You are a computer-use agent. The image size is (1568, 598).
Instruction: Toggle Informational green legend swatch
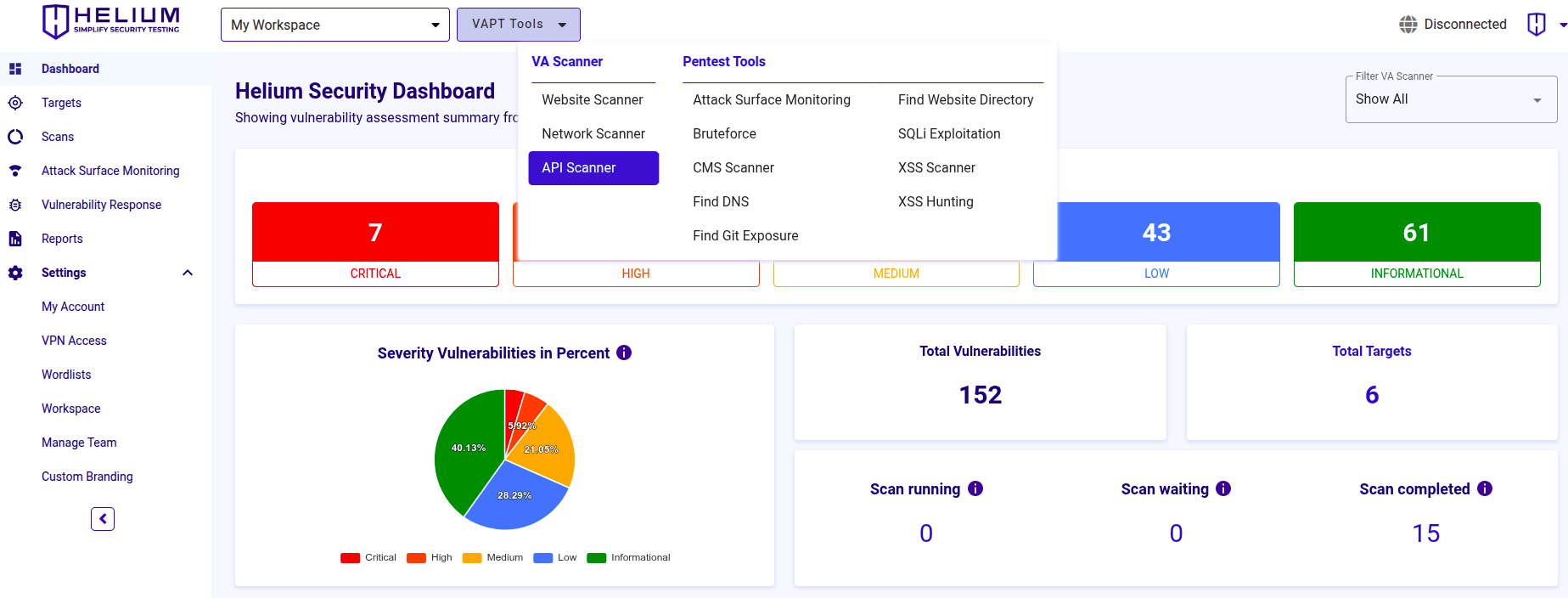click(597, 558)
